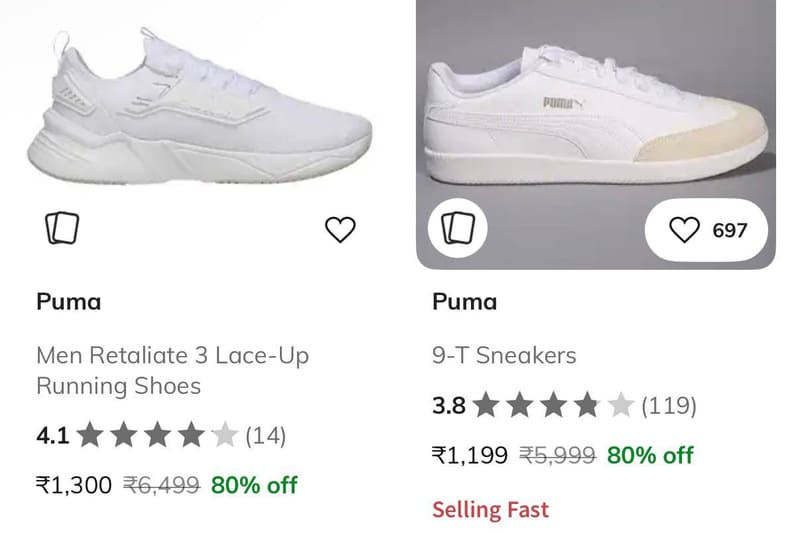Image resolution: width=800 pixels, height=533 pixels.
Task: Tap similar products icon on 9-T Sneakers image
Action: (x=458, y=228)
